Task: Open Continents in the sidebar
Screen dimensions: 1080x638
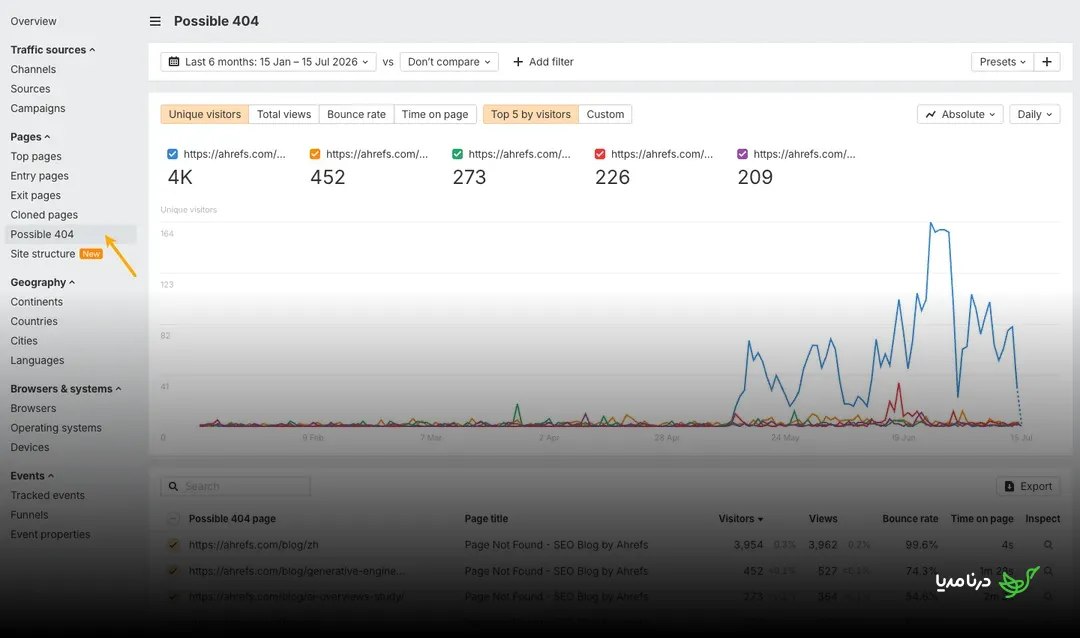Action: coord(37,302)
